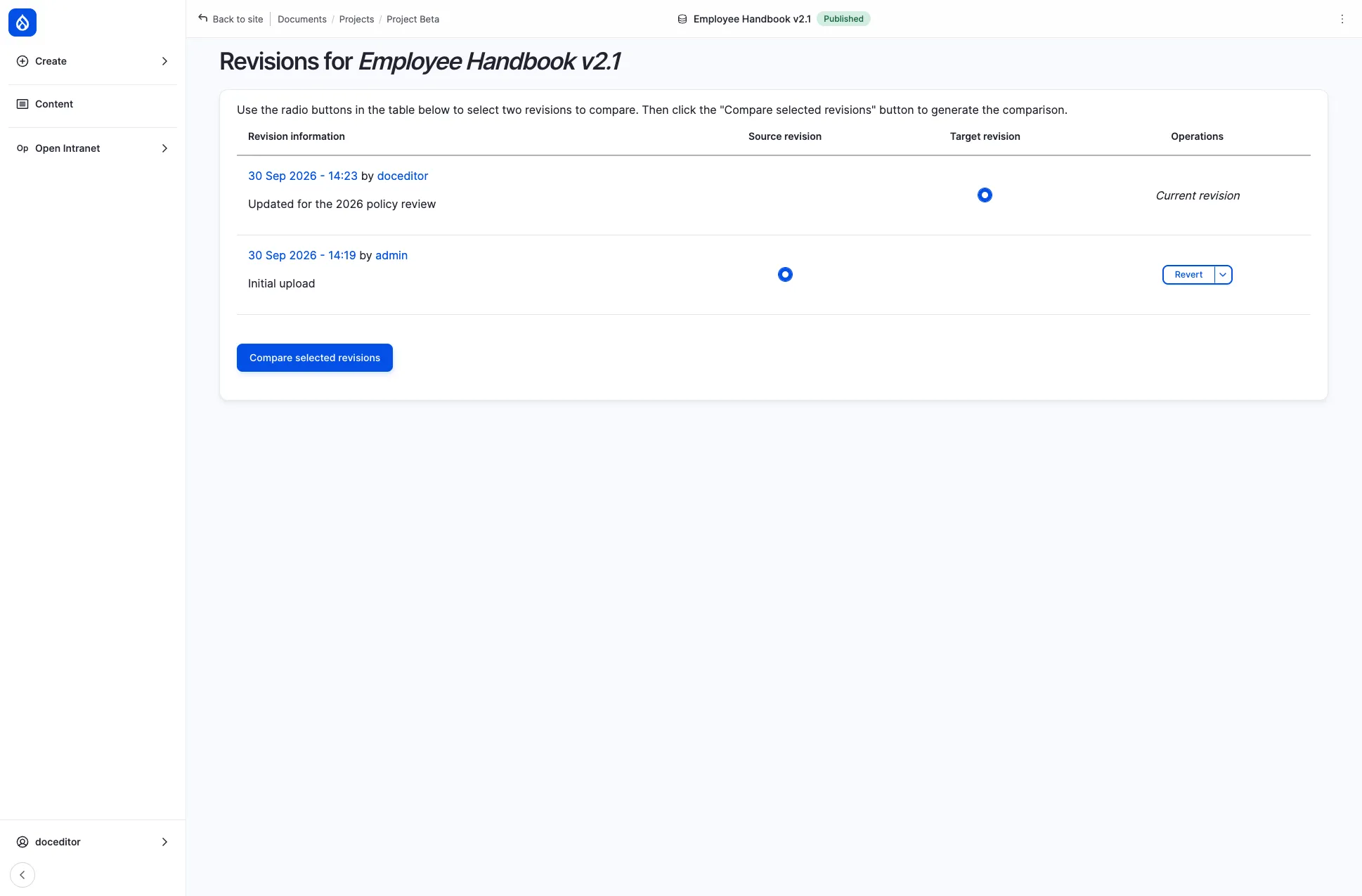Click the 'Initial upload' revision message

pos(281,283)
